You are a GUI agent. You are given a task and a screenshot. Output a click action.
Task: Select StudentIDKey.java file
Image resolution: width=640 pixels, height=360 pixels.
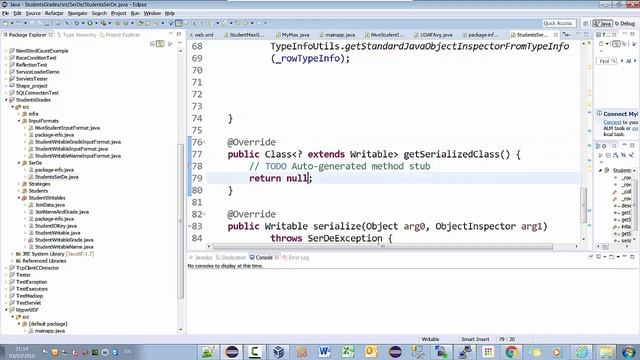click(x=56, y=226)
